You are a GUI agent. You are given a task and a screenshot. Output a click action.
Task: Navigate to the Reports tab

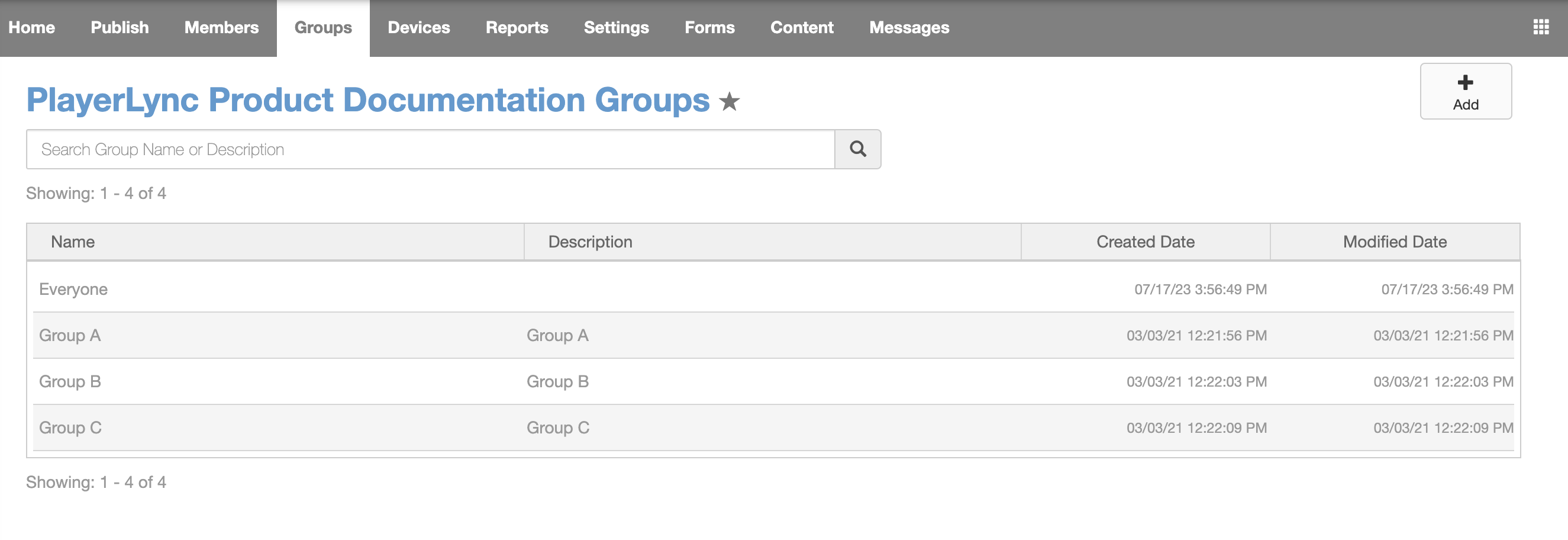pos(517,28)
